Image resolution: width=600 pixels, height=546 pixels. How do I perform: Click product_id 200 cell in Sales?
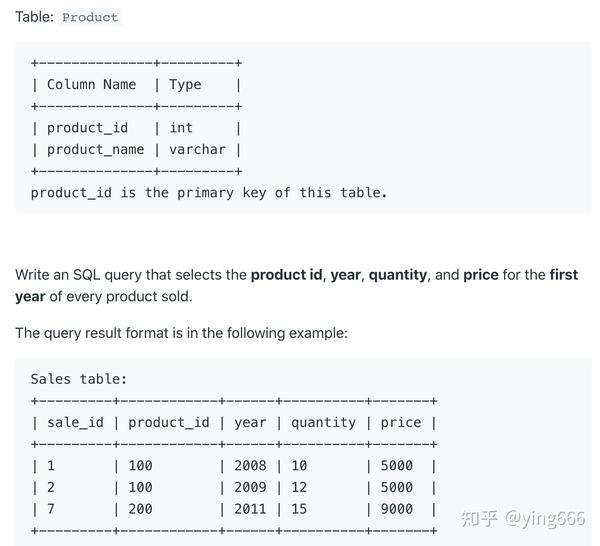[x=140, y=509]
